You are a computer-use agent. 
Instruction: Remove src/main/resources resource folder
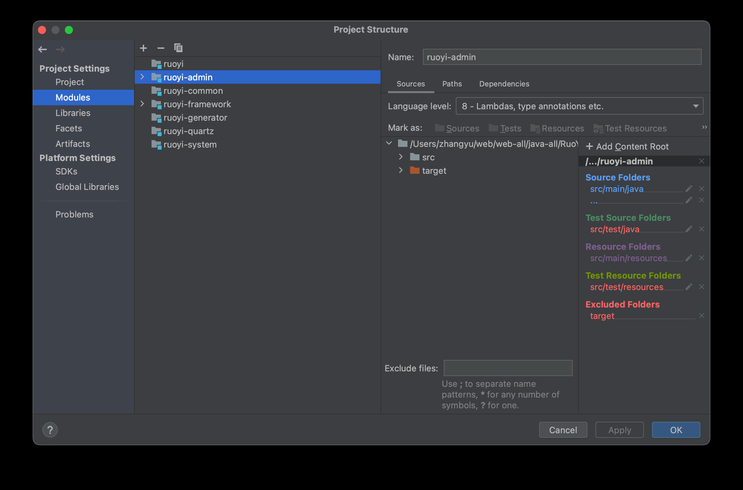pos(701,258)
